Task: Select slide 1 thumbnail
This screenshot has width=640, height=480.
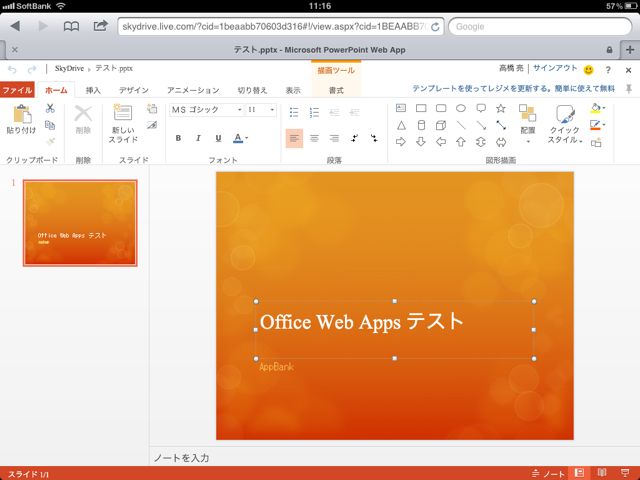Action: pyautogui.click(x=80, y=223)
